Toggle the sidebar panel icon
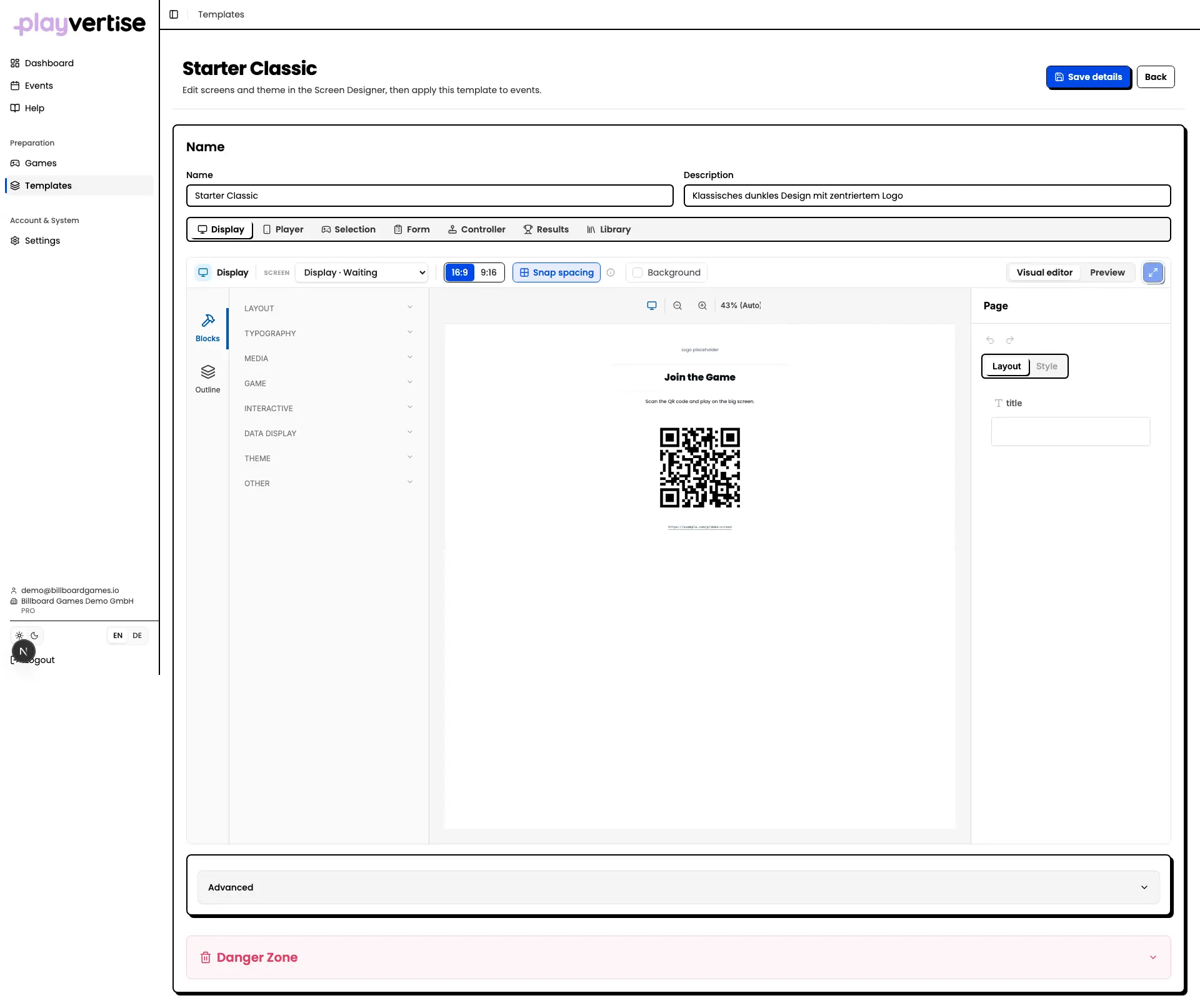 coord(174,14)
